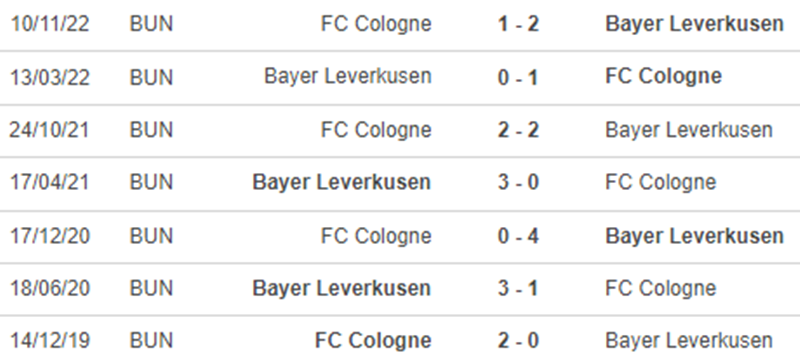Click the 17/12/20 date cell
The image size is (800, 362).
pos(50,236)
